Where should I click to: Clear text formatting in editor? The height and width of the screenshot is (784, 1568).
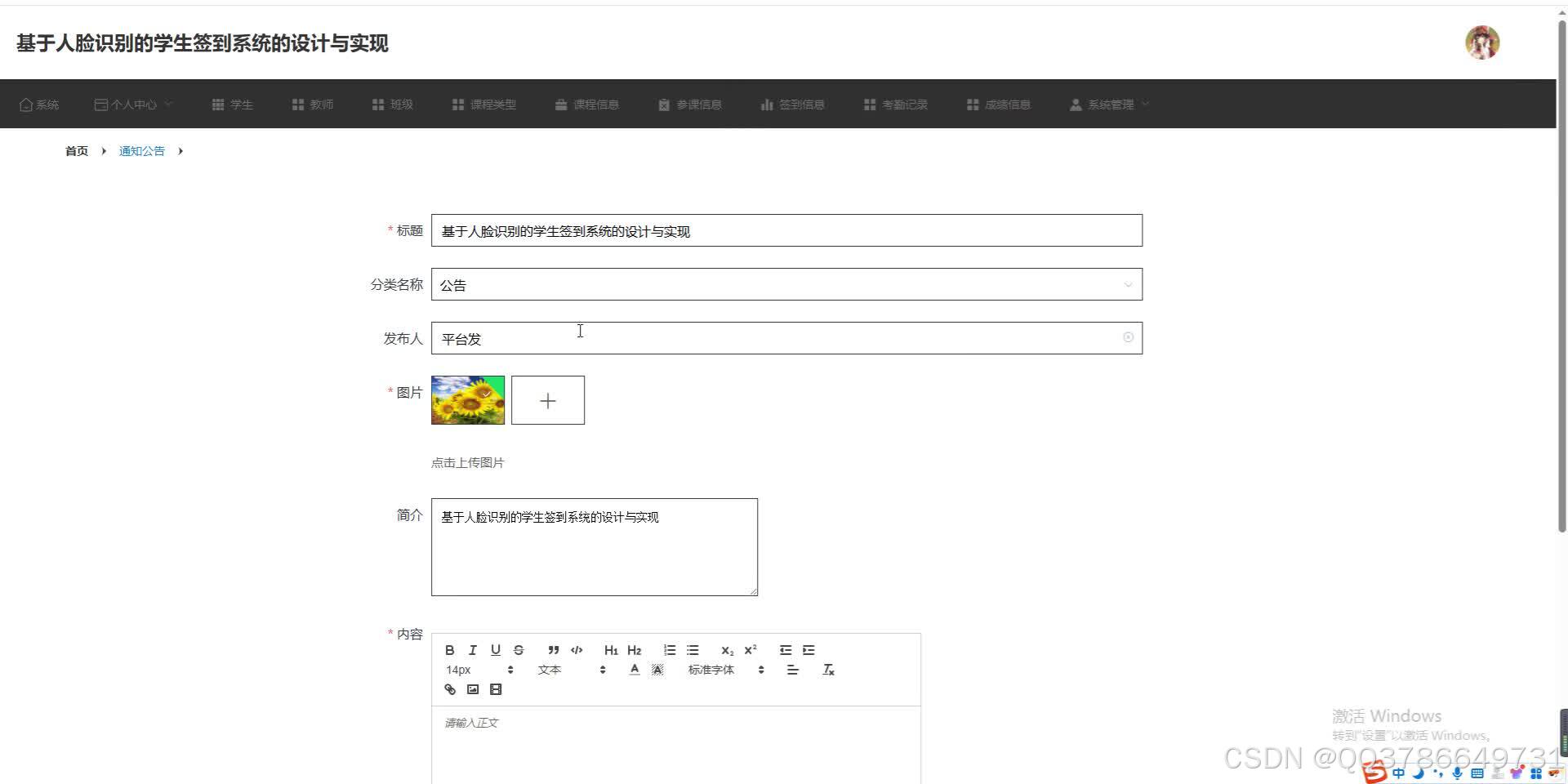tap(828, 670)
